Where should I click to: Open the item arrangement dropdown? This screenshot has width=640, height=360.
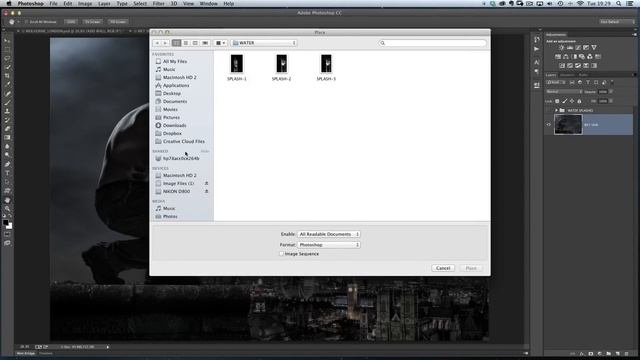click(x=221, y=43)
